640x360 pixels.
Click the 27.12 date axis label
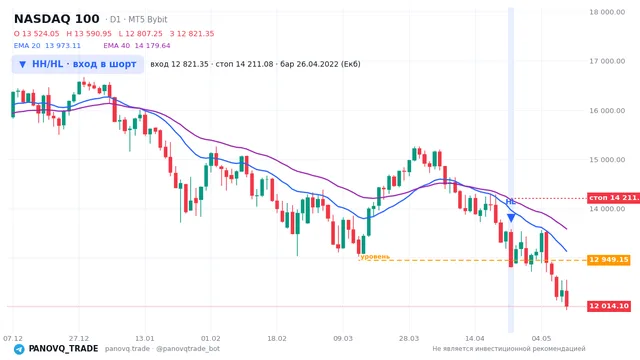79,338
